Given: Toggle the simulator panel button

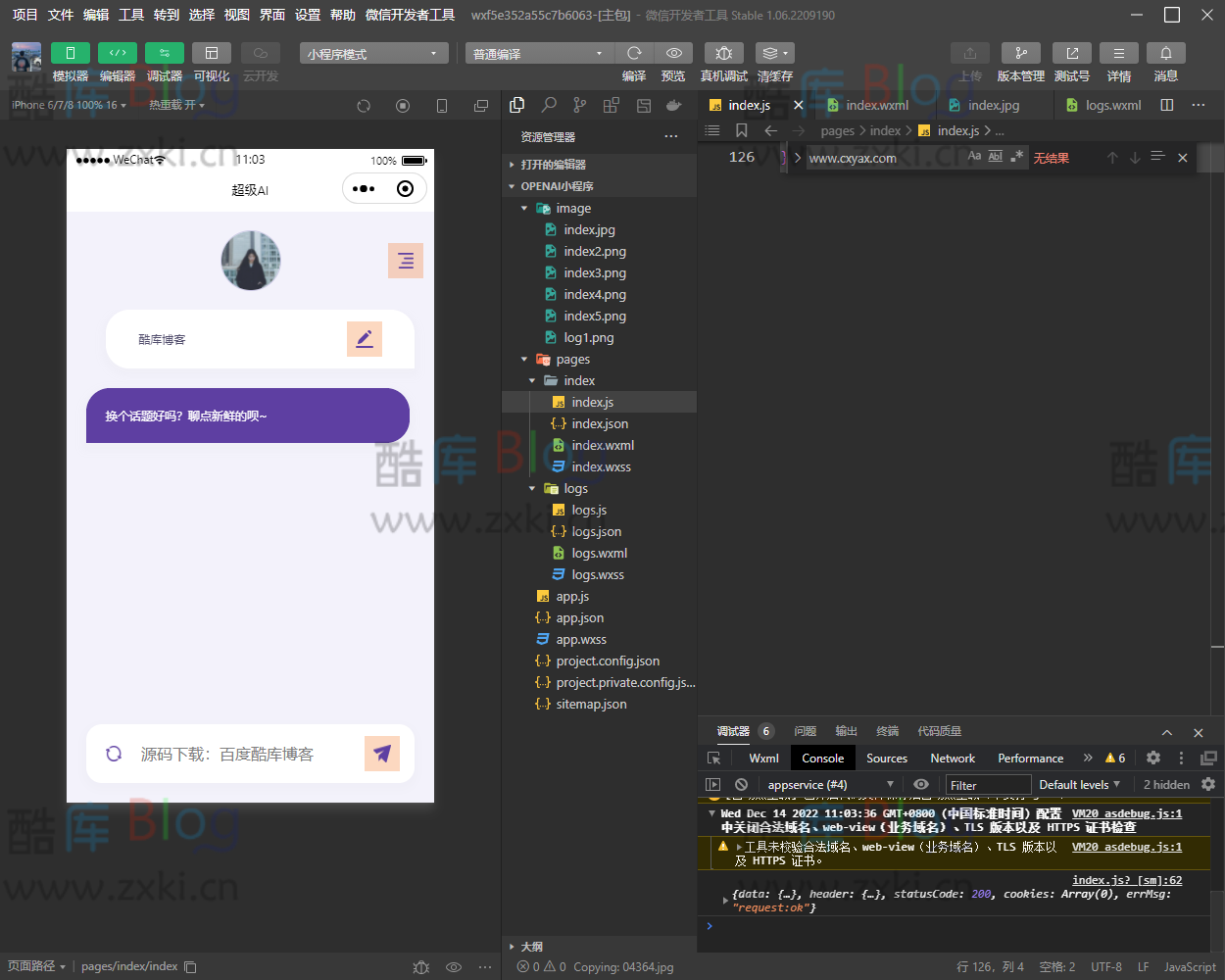Looking at the screenshot, I should pos(71,53).
